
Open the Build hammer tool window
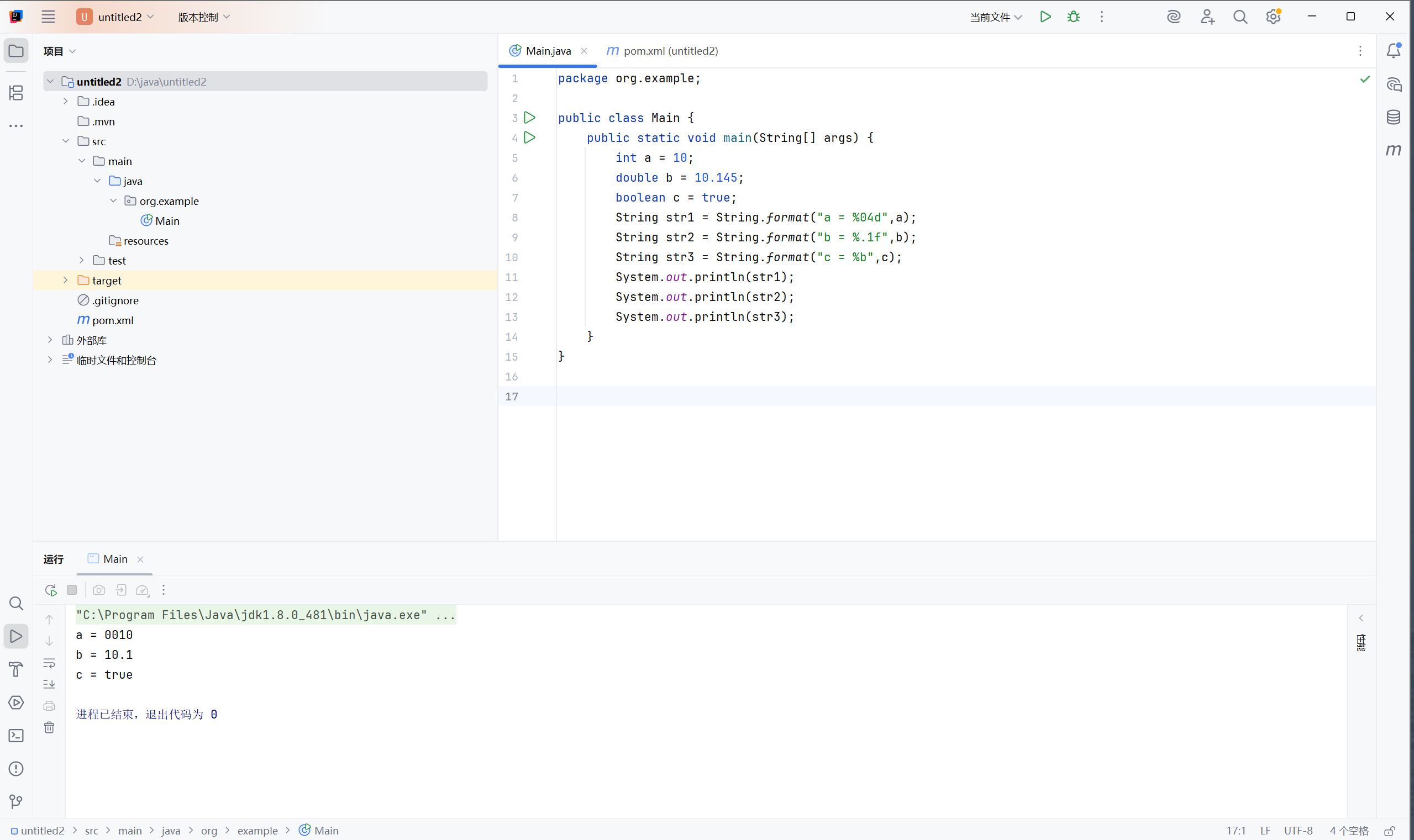click(x=16, y=669)
